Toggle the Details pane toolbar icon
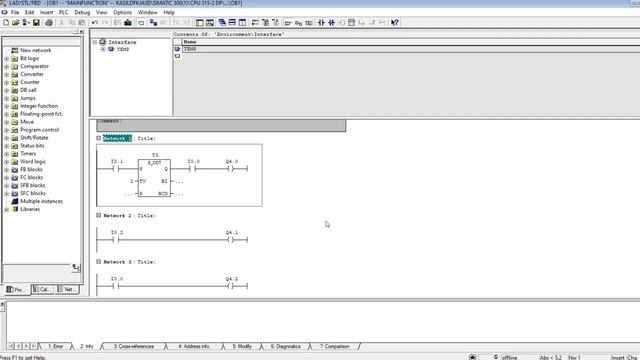 pyautogui.click(x=210, y=22)
